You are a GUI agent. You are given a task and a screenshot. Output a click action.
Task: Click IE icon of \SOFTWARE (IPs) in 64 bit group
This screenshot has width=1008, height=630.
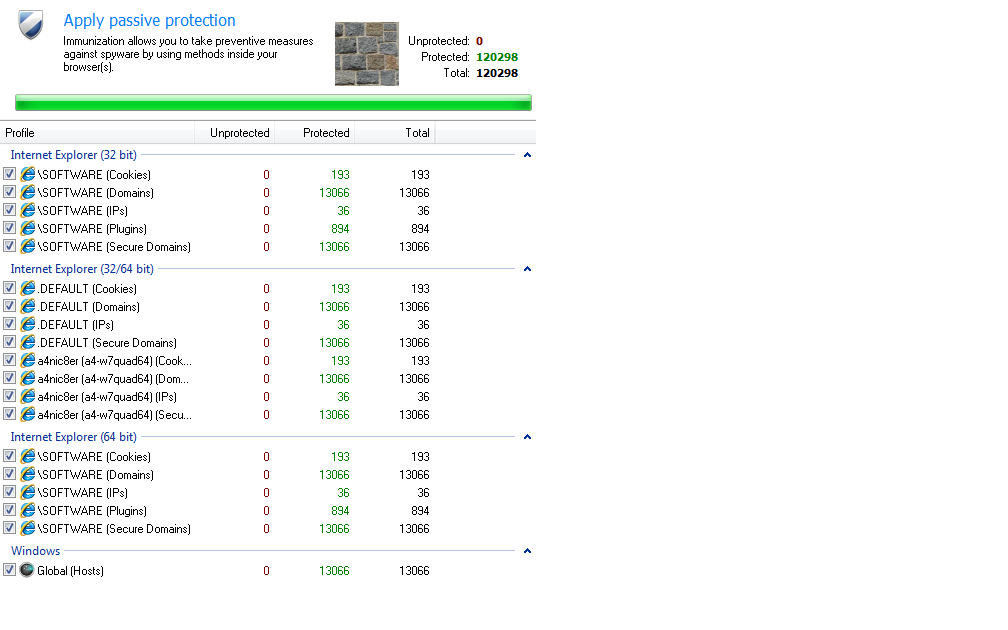(x=28, y=492)
